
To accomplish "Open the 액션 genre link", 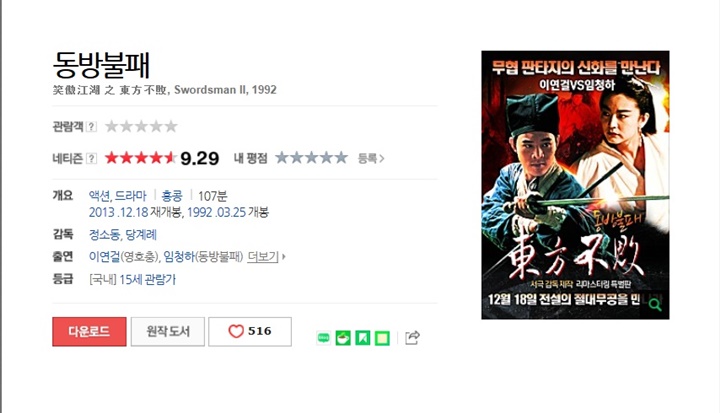I will tap(99, 196).
